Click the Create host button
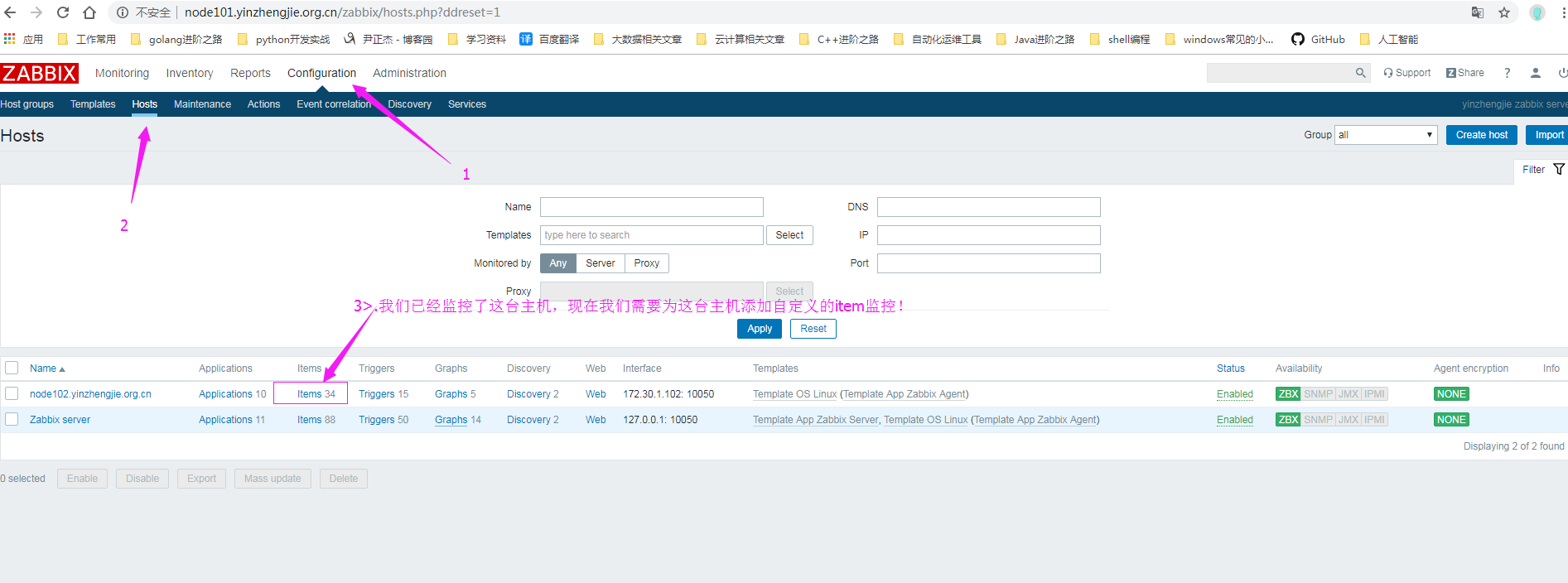The image size is (1568, 583). [x=1482, y=135]
